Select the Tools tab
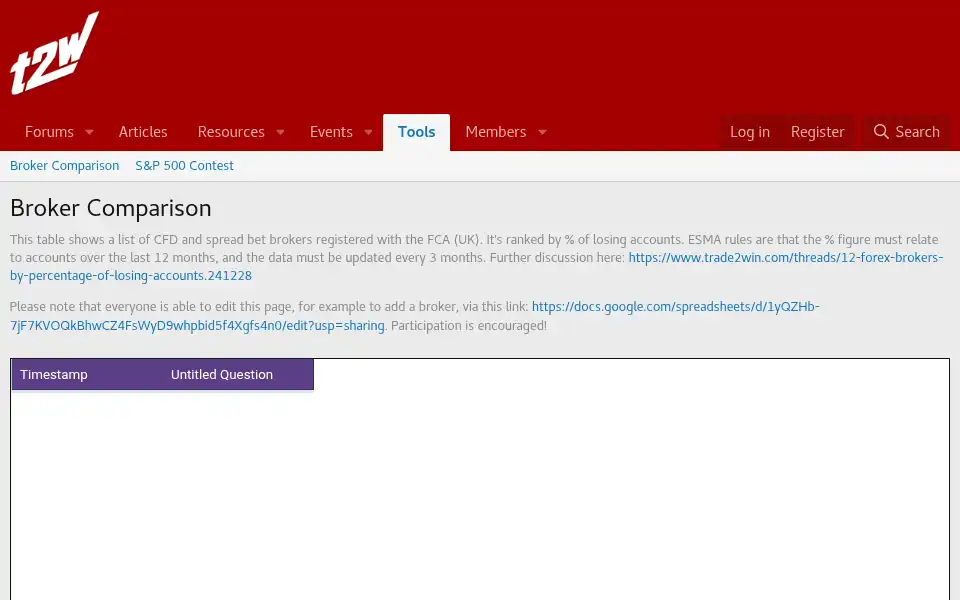960x600 pixels. point(416,132)
